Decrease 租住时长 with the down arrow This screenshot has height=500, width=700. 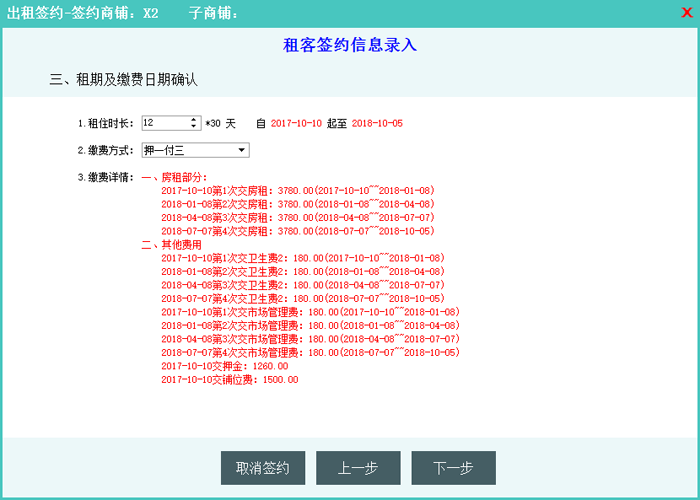pos(194,127)
